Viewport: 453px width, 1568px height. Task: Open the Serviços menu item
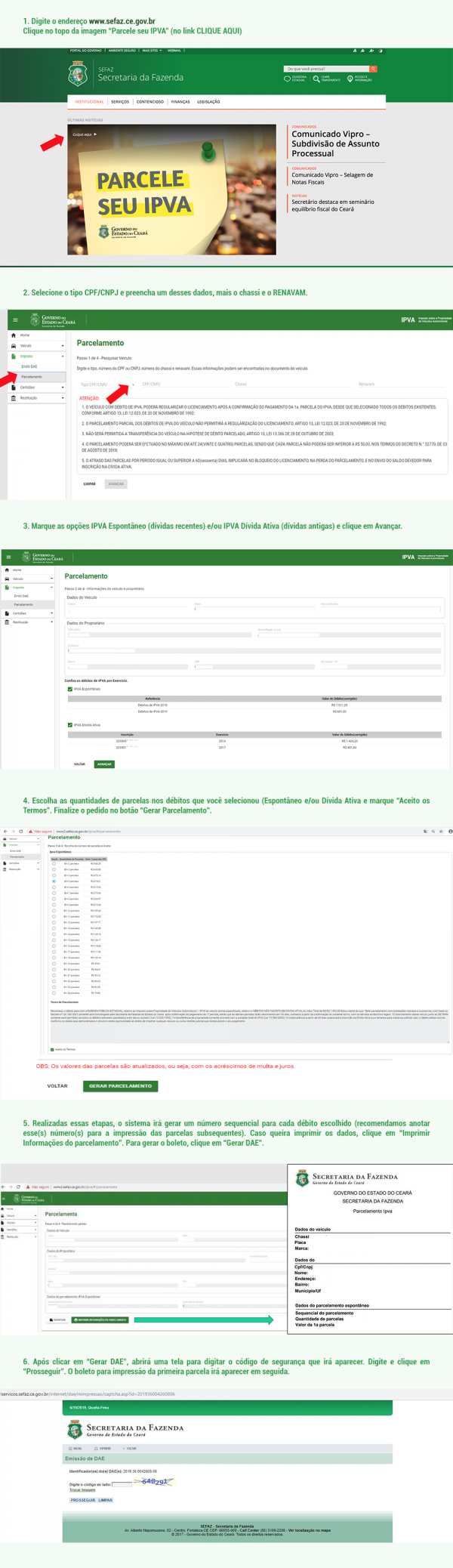[x=120, y=102]
